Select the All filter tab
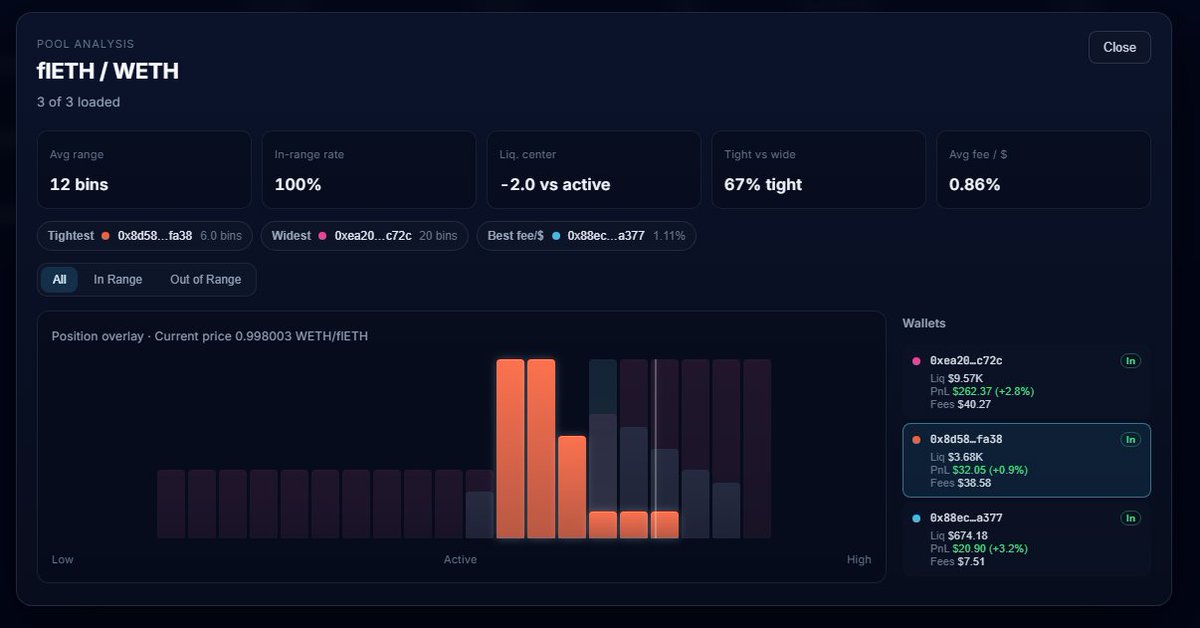Screen dimensions: 1200x628 click(59, 280)
